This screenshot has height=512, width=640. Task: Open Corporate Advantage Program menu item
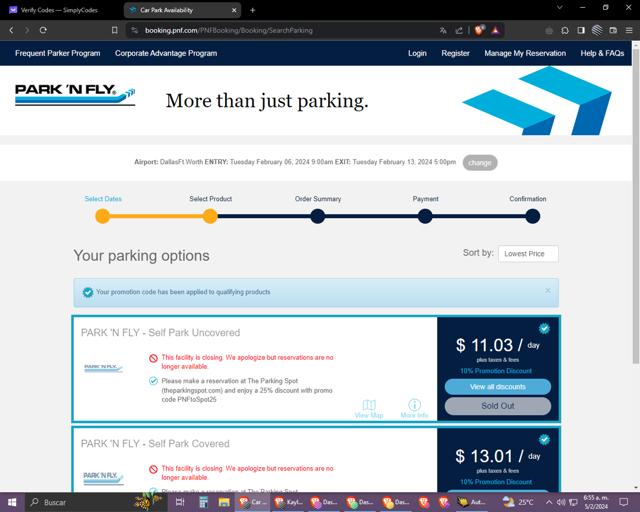(x=166, y=53)
